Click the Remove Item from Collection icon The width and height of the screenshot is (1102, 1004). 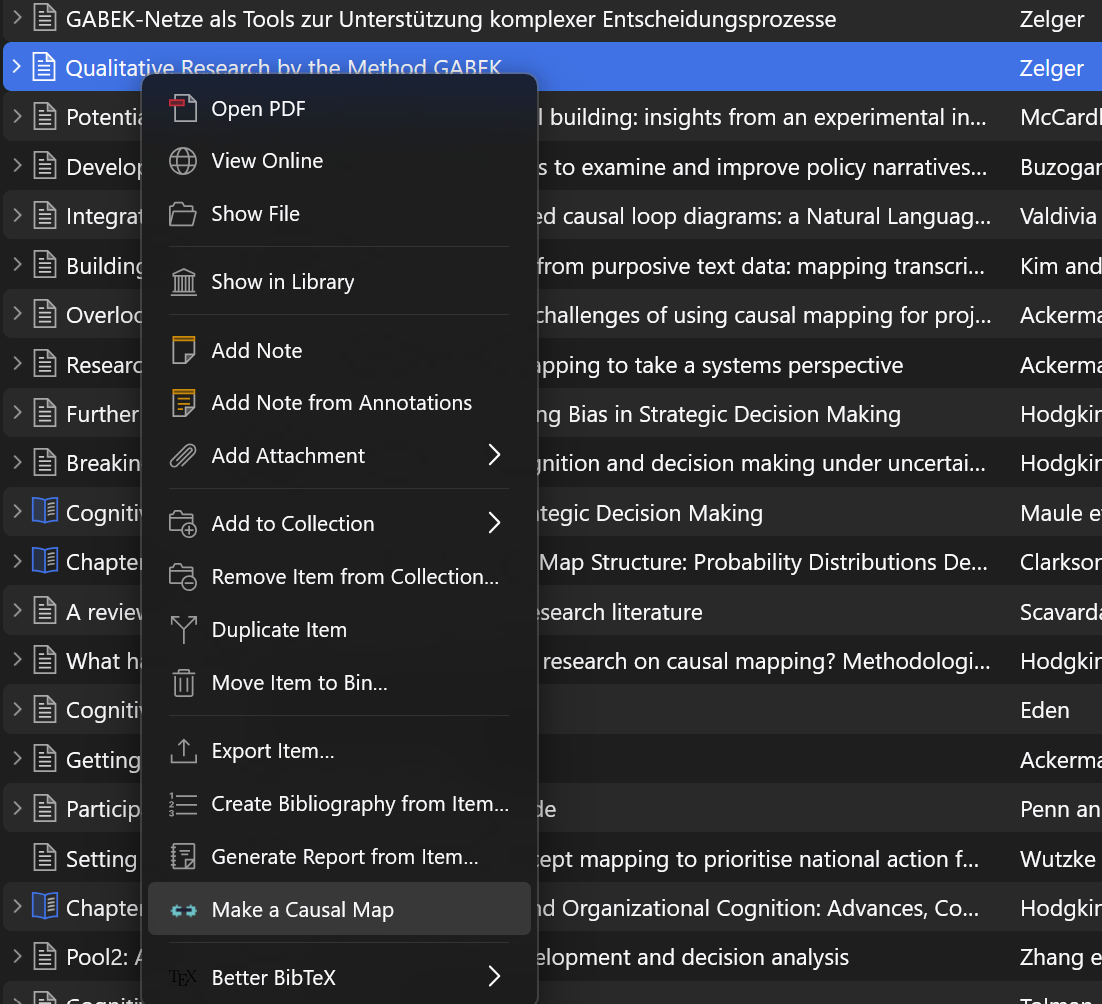tap(183, 577)
